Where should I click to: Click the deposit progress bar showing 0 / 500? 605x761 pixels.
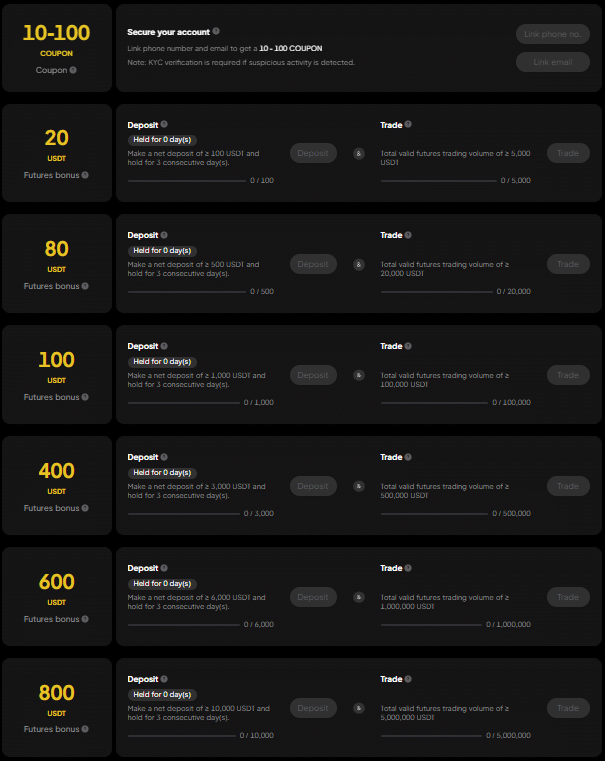tap(187, 292)
